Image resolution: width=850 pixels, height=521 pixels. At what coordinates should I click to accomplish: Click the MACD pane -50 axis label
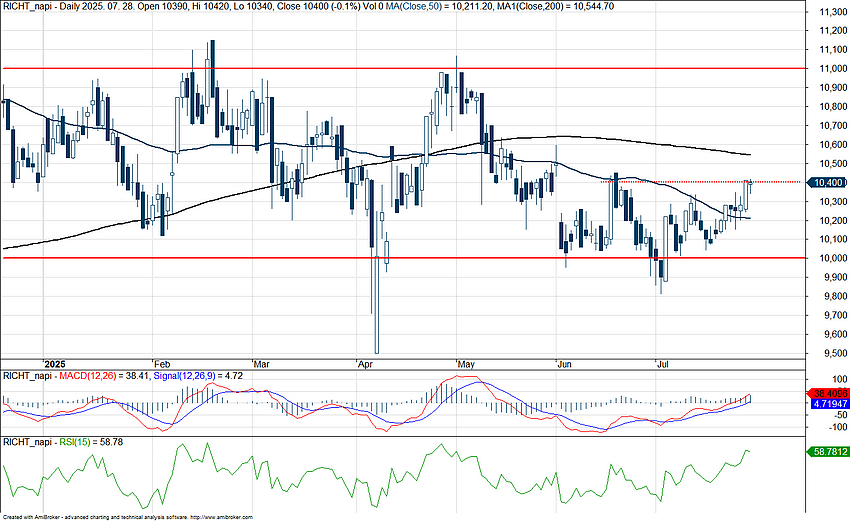coord(841,415)
